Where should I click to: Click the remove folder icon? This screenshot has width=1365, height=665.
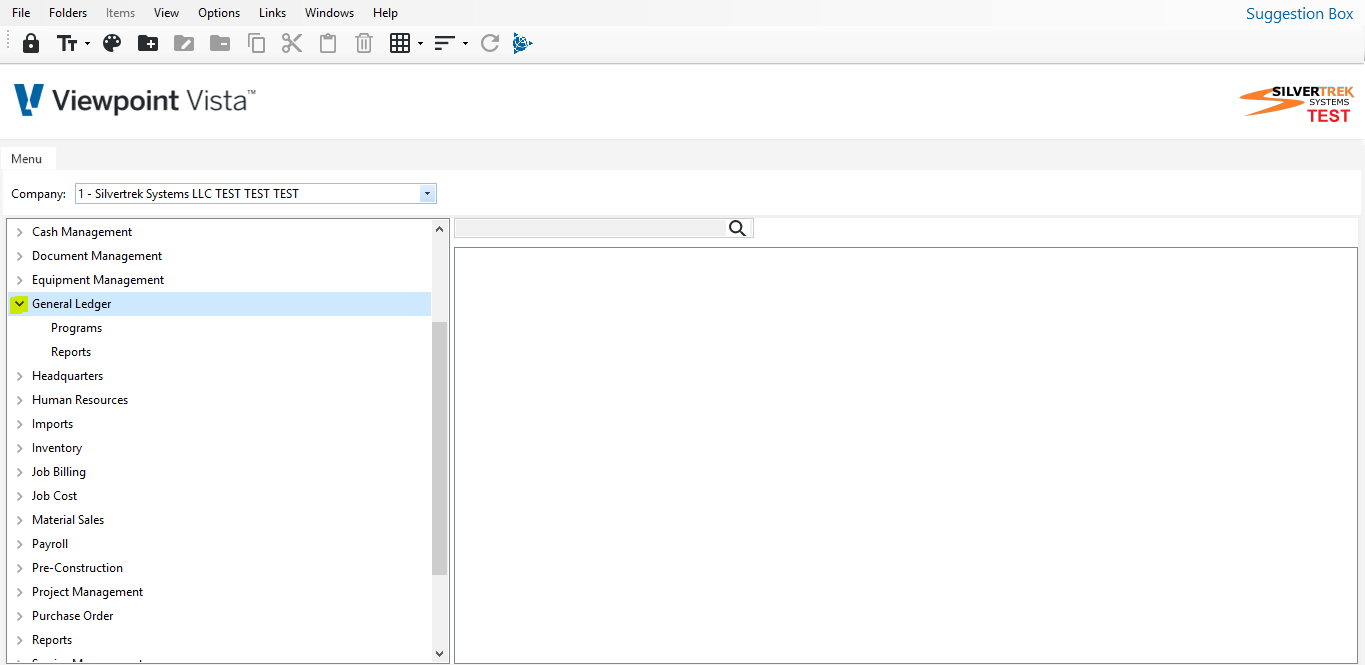pos(220,43)
